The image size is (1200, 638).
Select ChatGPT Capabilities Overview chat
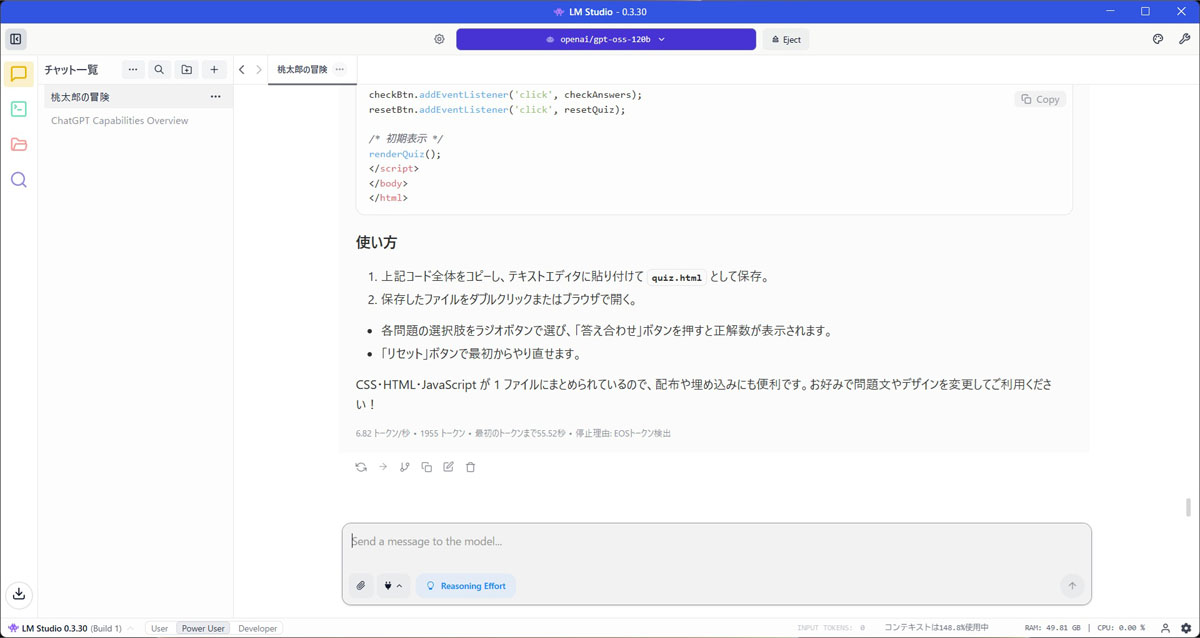pyautogui.click(x=120, y=121)
